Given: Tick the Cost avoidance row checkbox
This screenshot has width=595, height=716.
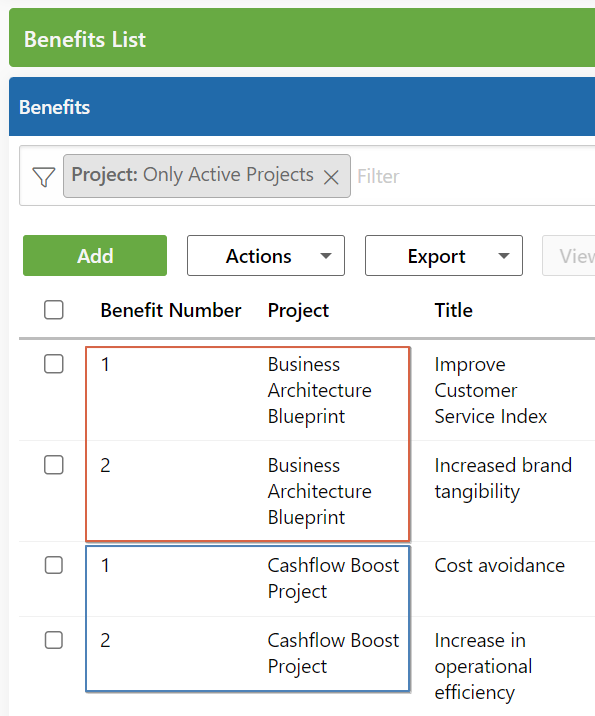Looking at the screenshot, I should click(54, 565).
